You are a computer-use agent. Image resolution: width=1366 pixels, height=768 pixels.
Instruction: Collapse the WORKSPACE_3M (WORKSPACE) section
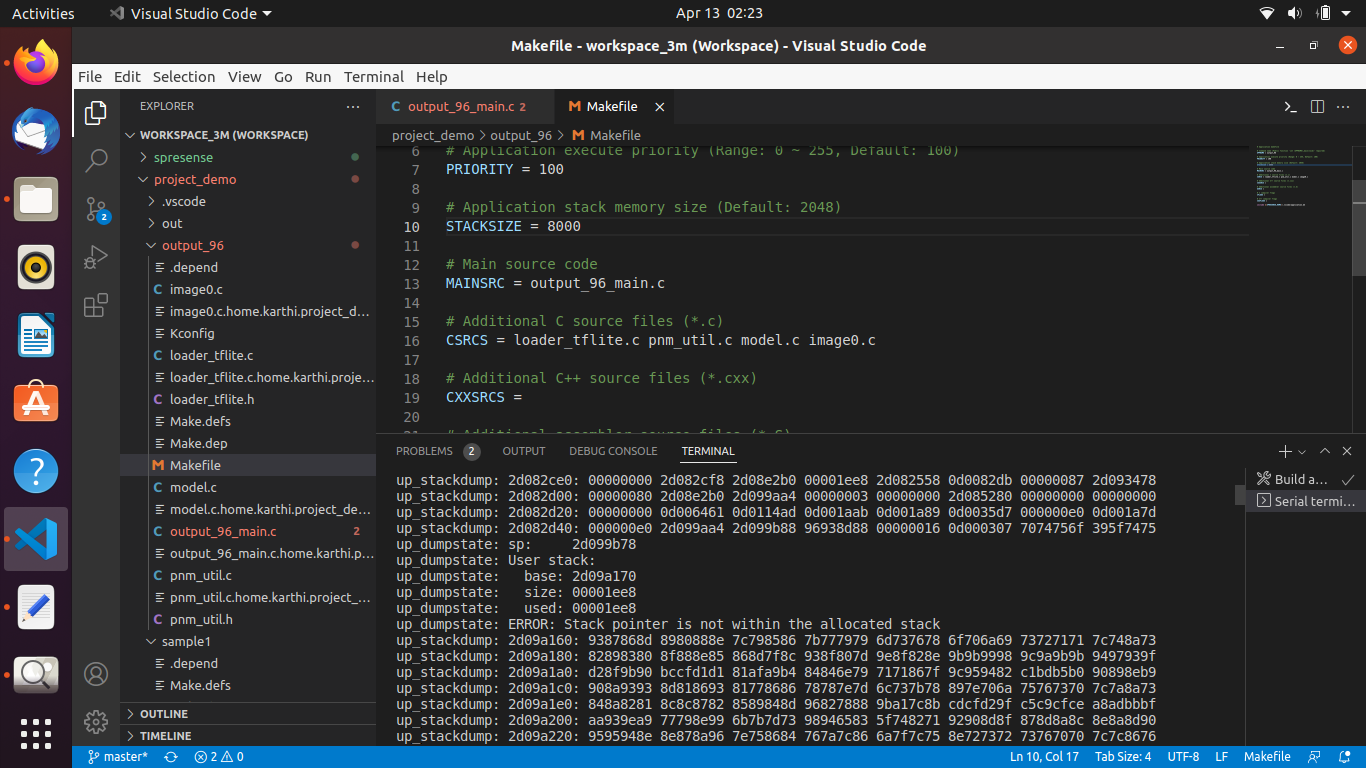tap(223, 135)
